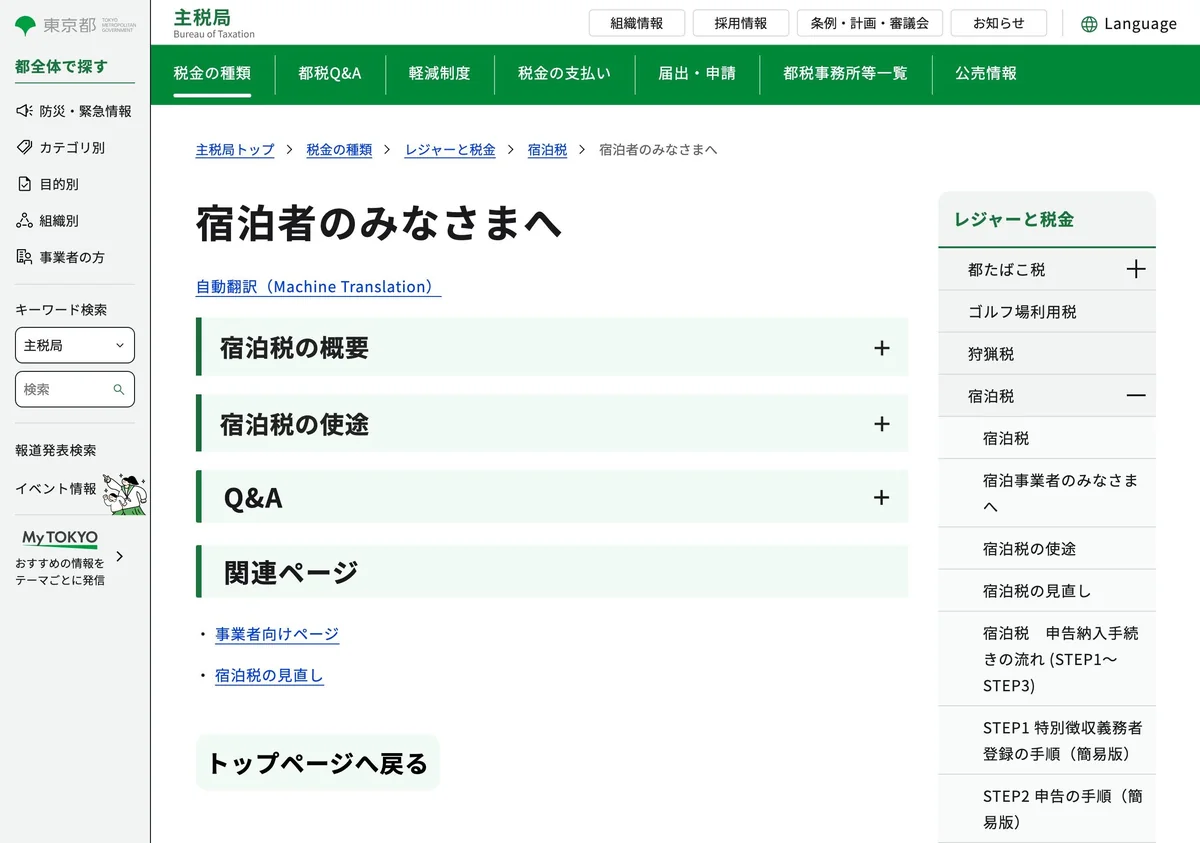Viewport: 1200px width, 843px height.
Task: Go to レジャーと税金 breadcrumb link
Action: pyautogui.click(x=450, y=150)
